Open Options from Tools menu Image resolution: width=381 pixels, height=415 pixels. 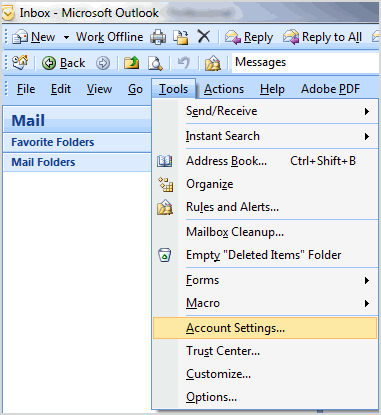pos(265,397)
